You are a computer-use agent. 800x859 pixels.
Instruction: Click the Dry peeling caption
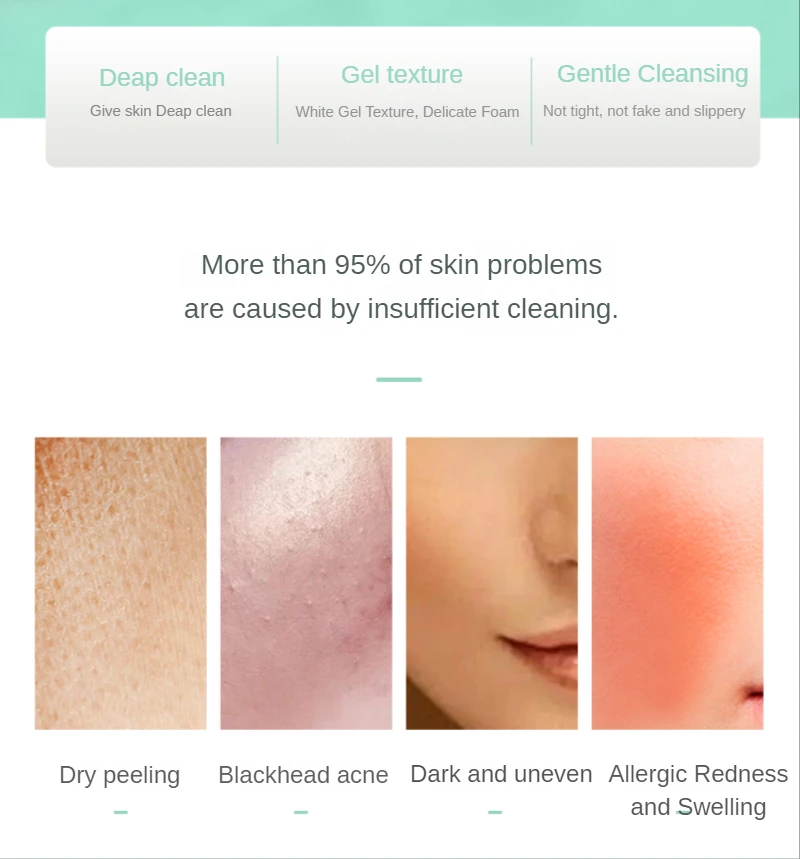click(119, 775)
